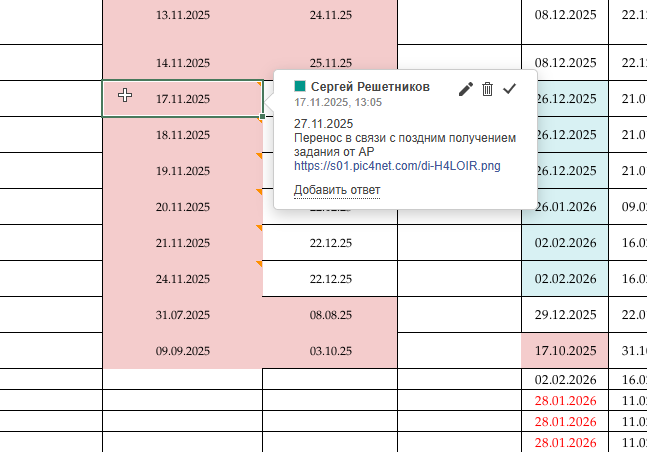647x452 pixels.
Task: Select the cell with 31.07.2025
Action: [183, 315]
